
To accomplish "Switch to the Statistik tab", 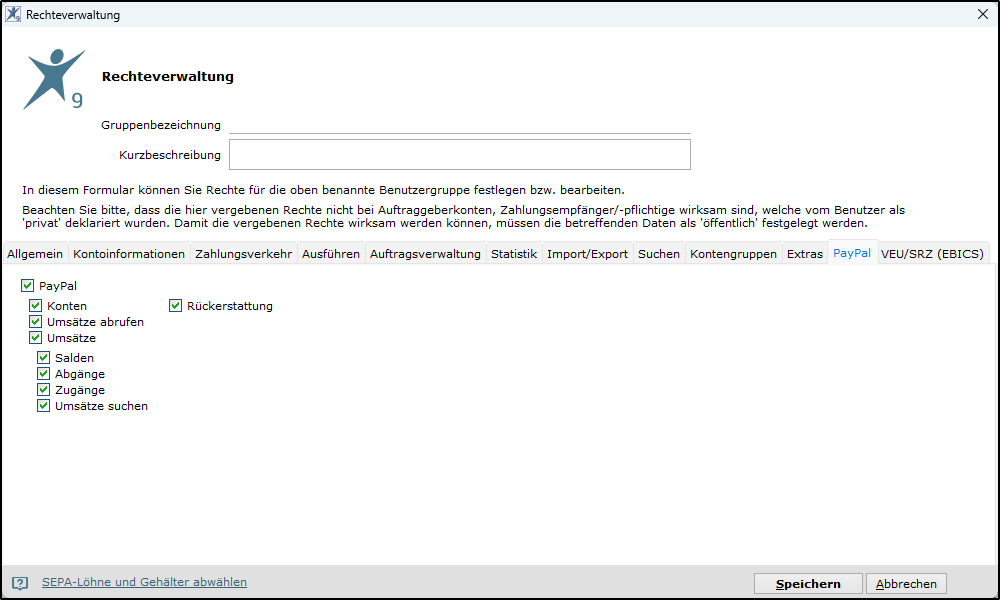I will (x=514, y=254).
